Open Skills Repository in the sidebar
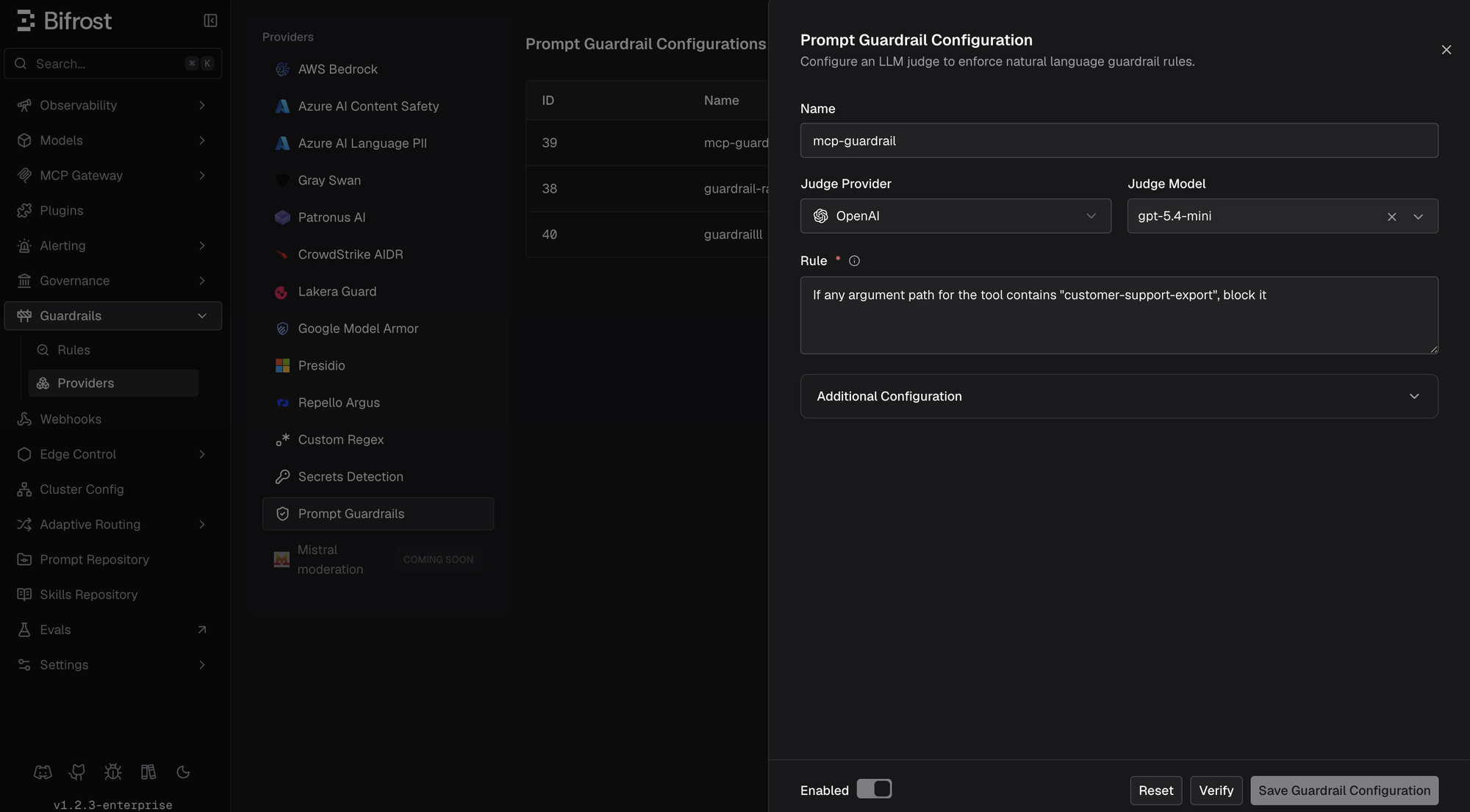 click(x=112, y=594)
